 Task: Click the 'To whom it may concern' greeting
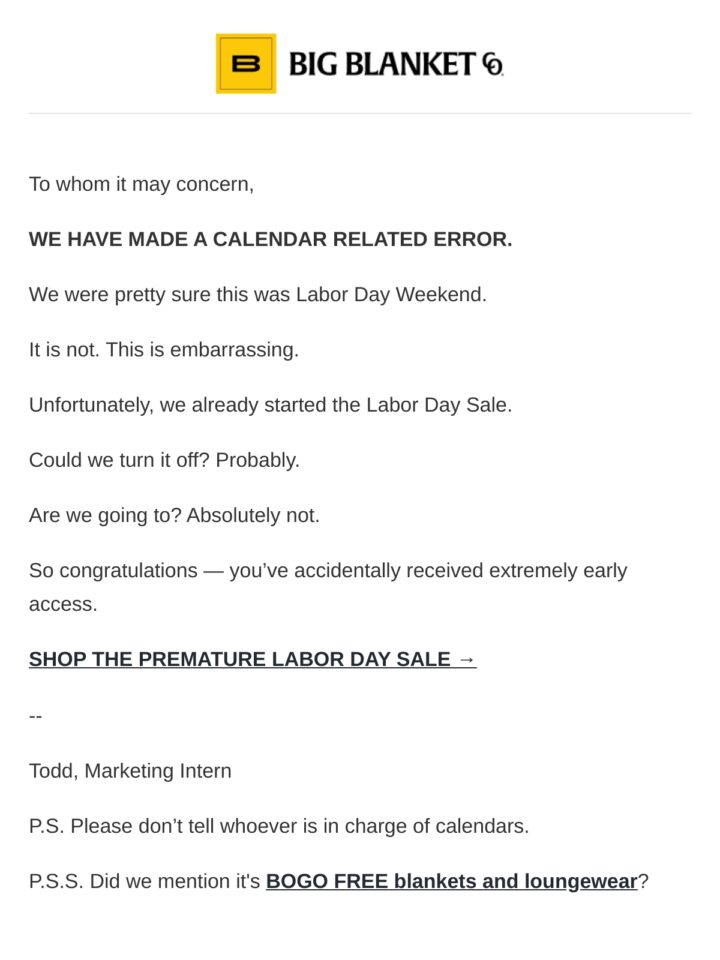141,184
